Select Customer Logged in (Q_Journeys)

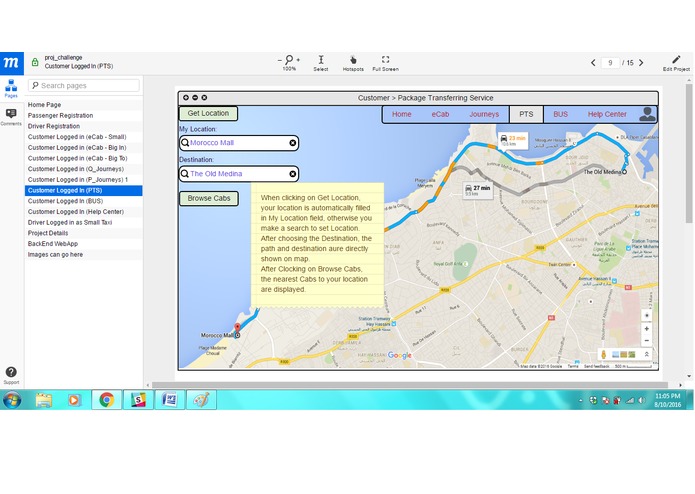coord(83,169)
